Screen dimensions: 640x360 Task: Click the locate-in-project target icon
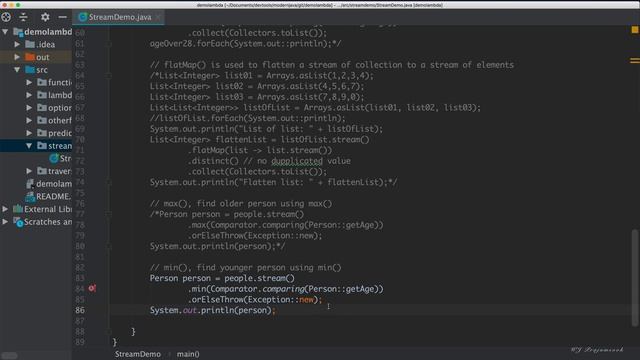point(6,17)
